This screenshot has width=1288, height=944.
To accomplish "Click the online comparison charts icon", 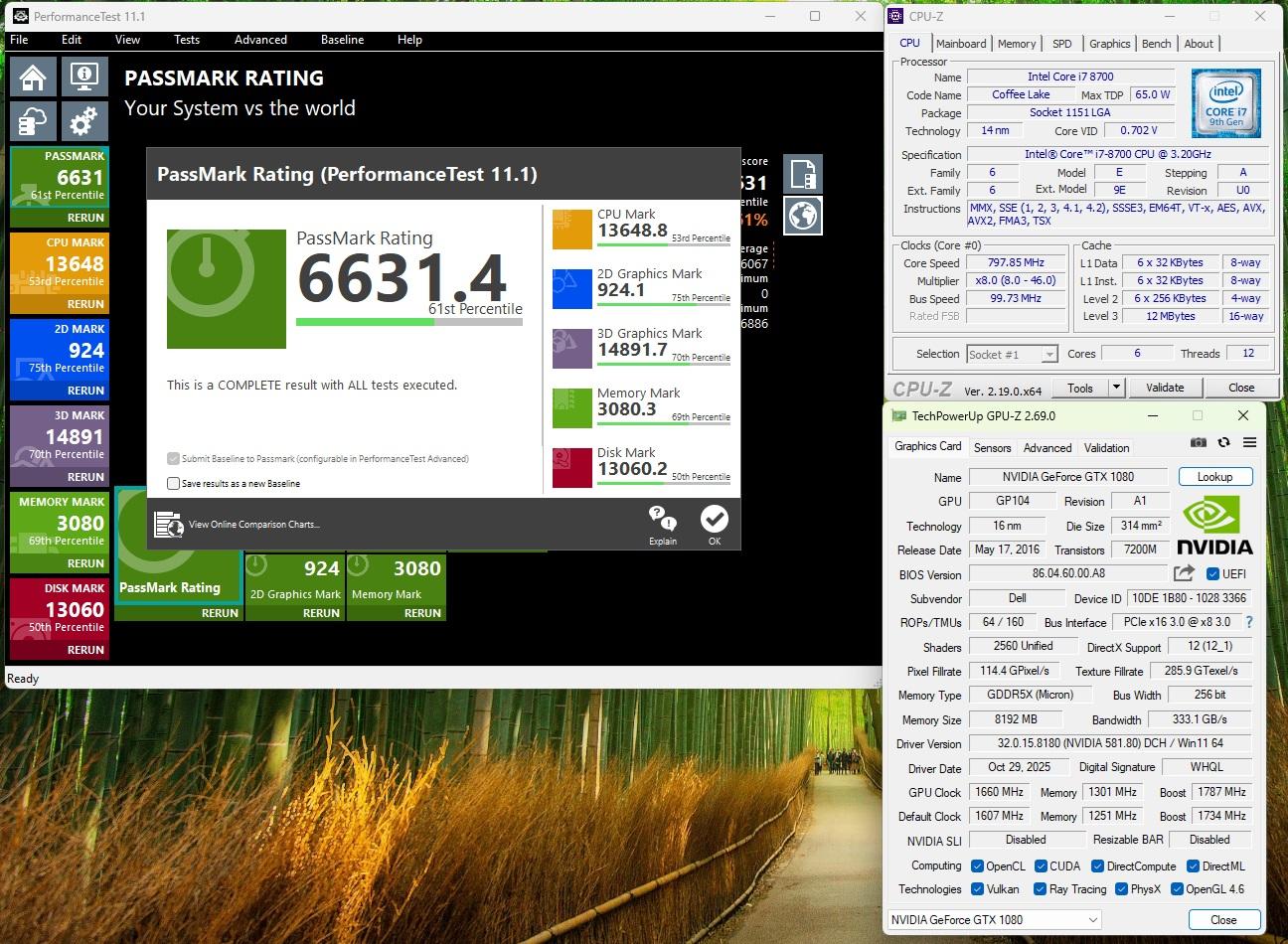I will (169, 524).
